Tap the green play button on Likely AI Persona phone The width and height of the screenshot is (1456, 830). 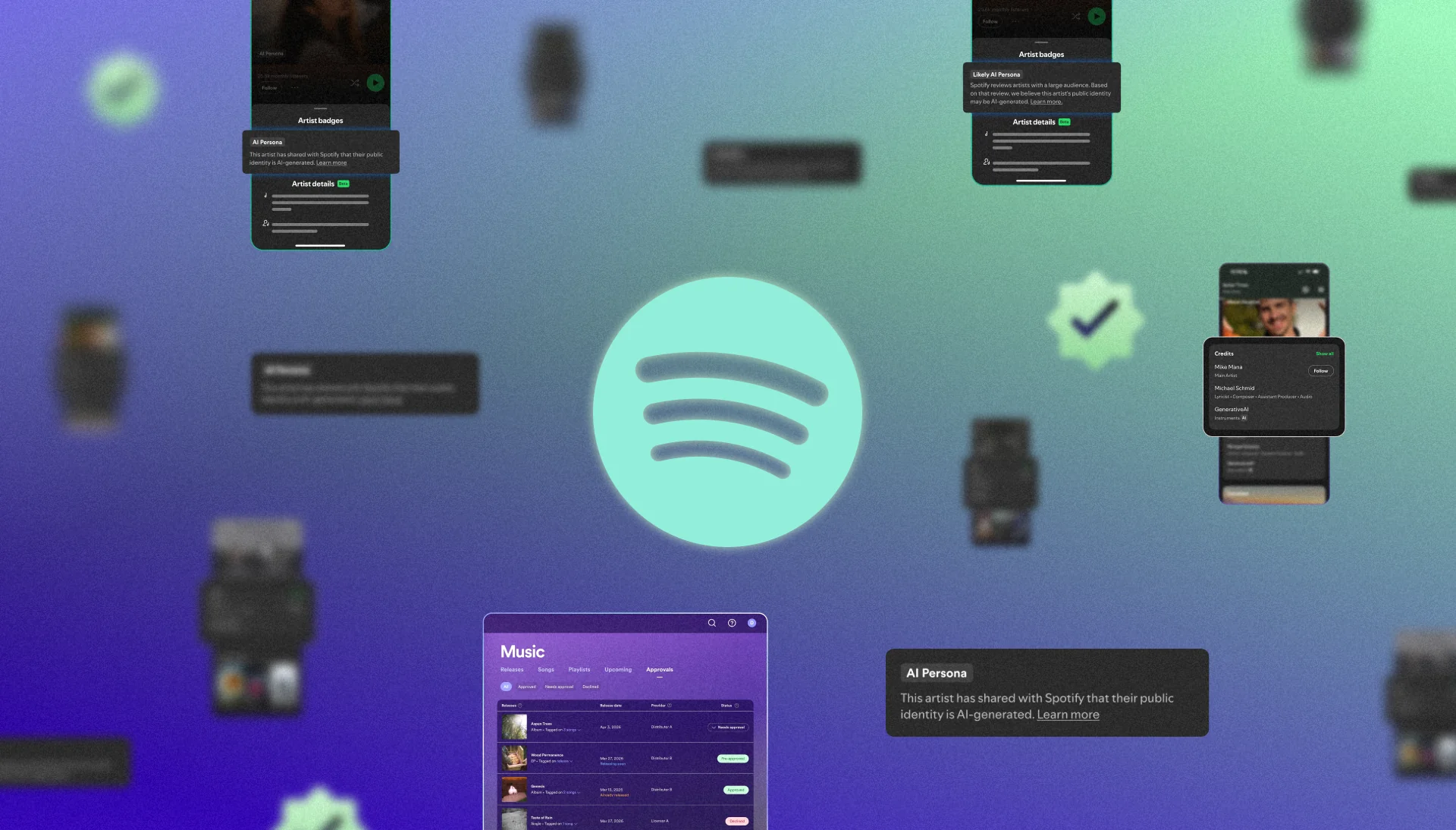point(1097,16)
